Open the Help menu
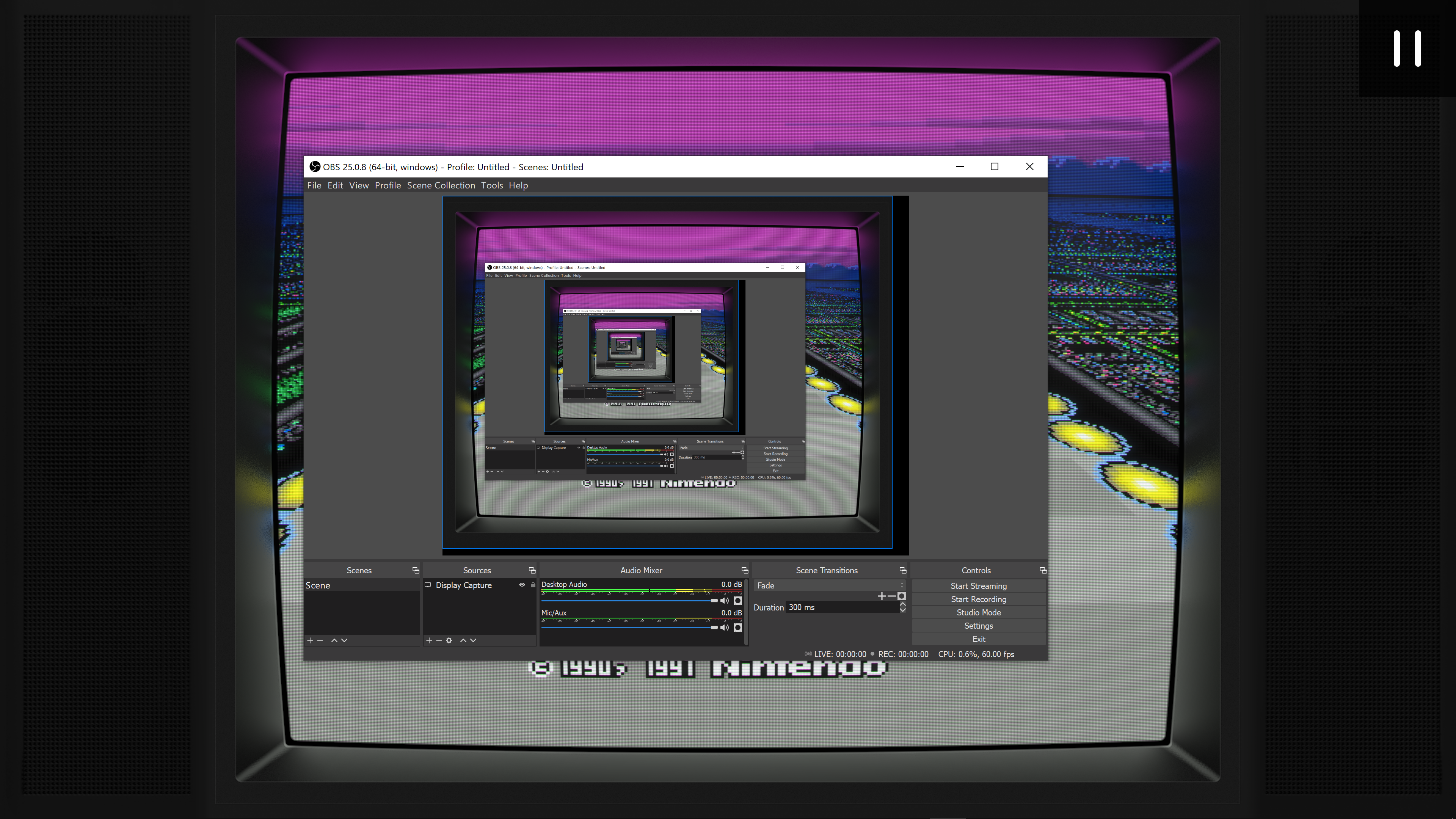 click(518, 185)
